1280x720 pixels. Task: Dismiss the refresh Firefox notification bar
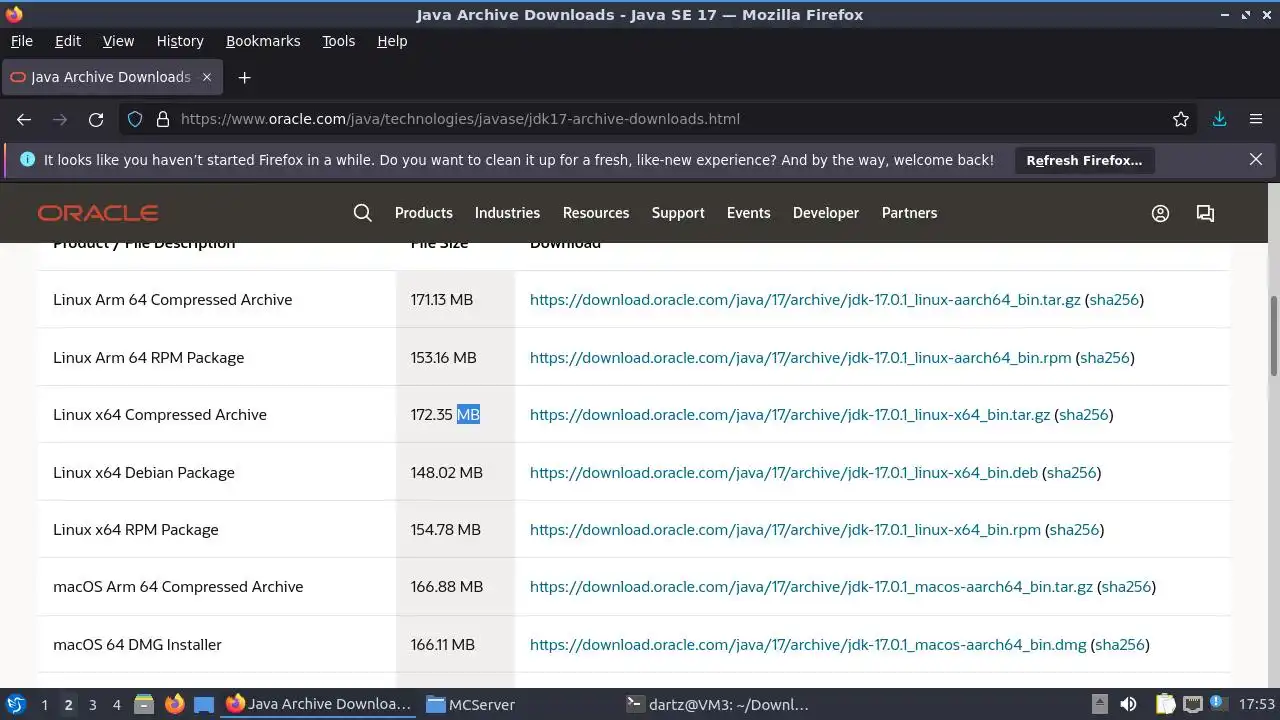coord(1256,159)
